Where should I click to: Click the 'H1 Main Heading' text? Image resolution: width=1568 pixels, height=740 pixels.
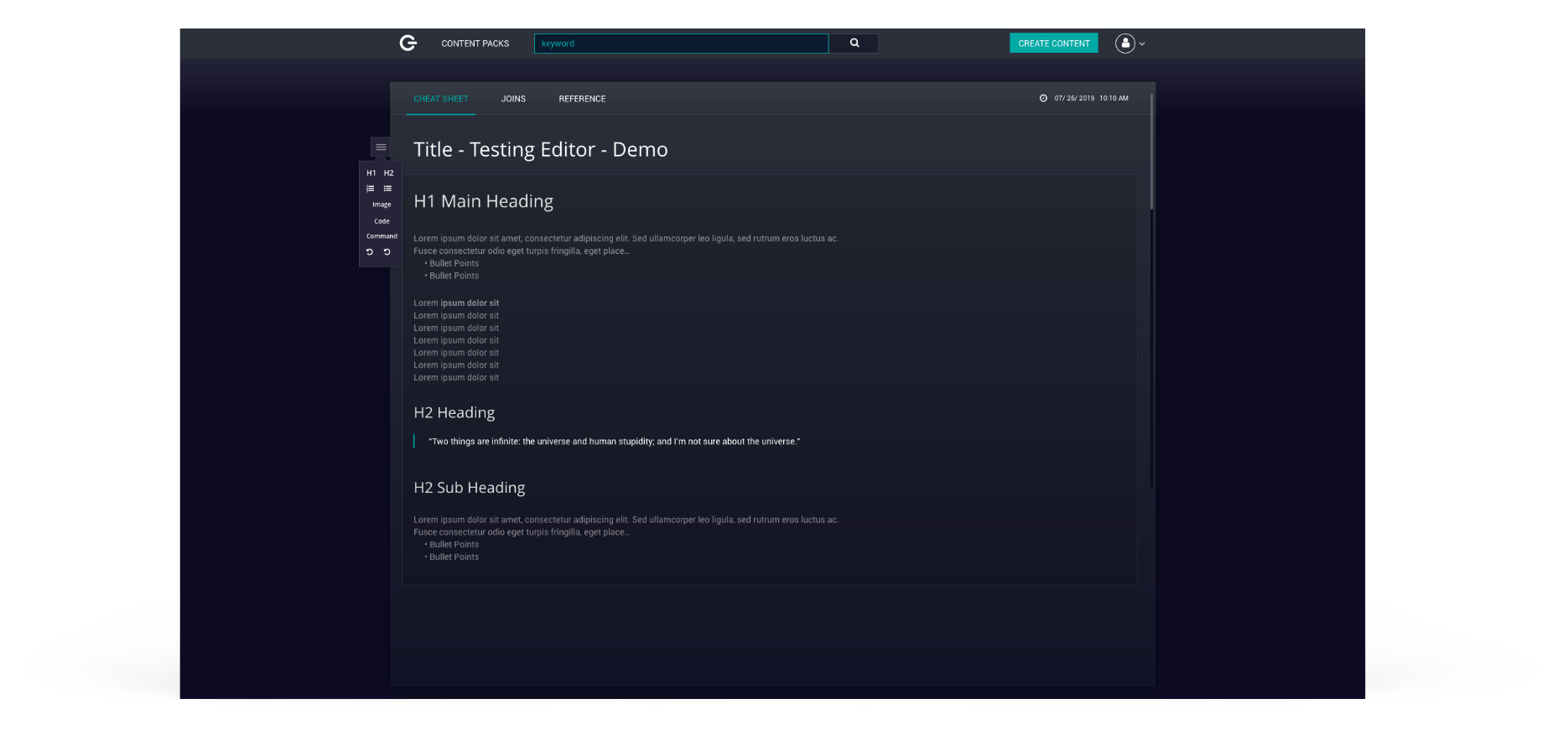point(484,201)
